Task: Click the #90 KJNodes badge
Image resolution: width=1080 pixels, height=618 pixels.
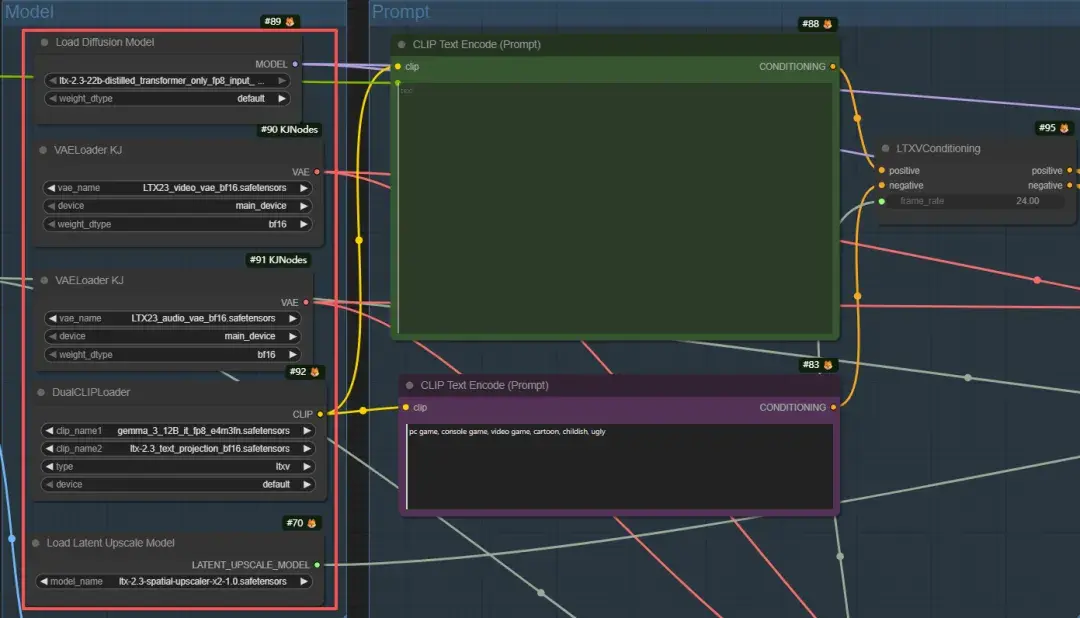Action: coord(289,129)
